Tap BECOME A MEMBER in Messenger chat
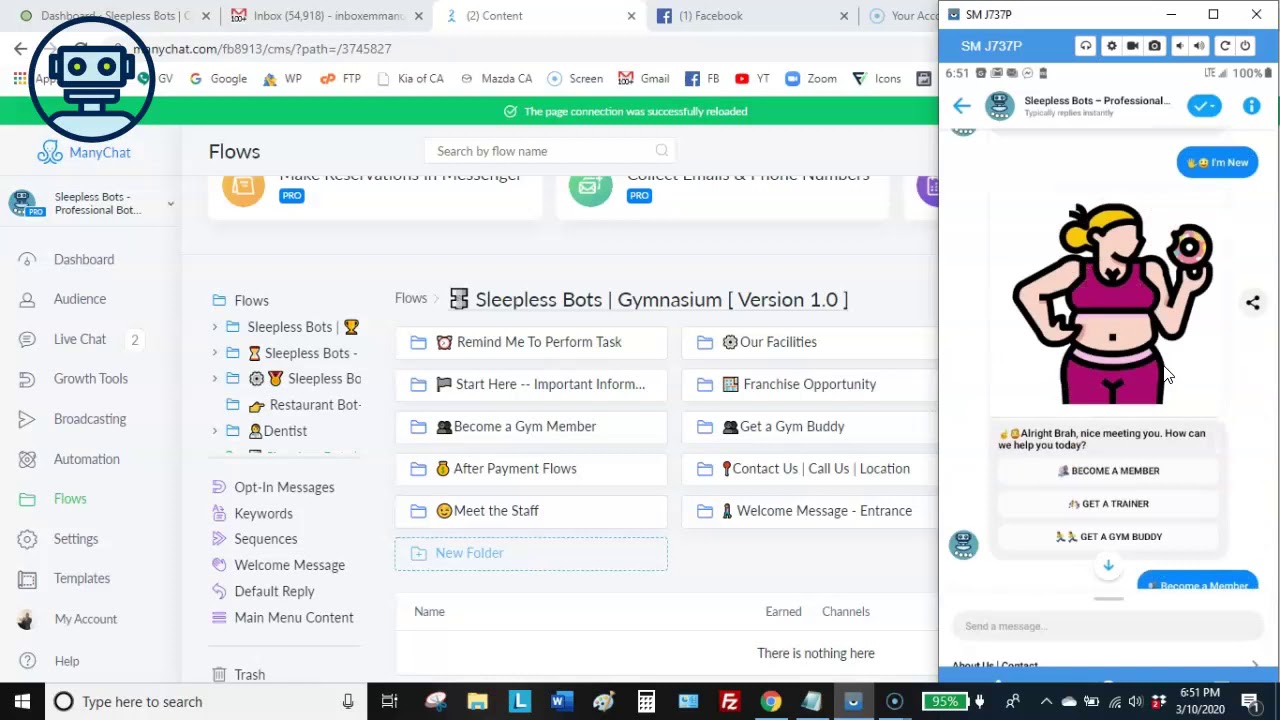 pyautogui.click(x=1109, y=471)
